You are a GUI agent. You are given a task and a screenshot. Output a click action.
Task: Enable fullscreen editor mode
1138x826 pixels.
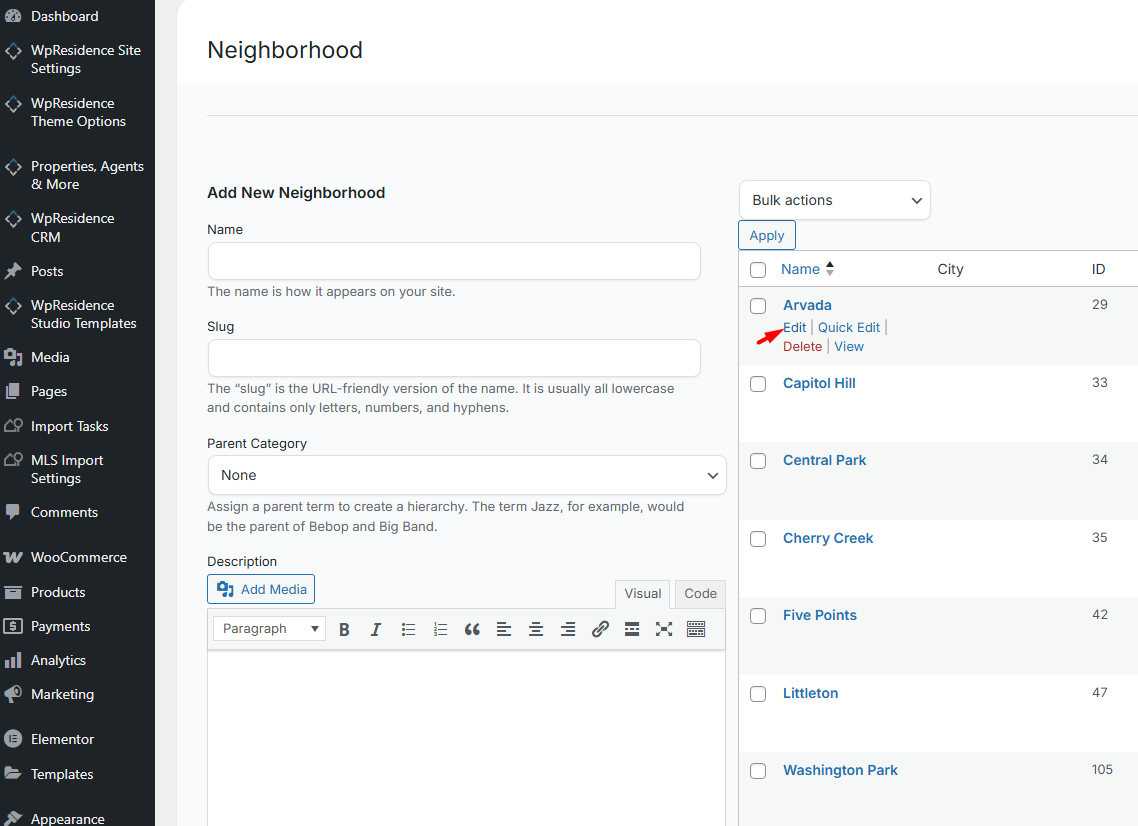(664, 629)
